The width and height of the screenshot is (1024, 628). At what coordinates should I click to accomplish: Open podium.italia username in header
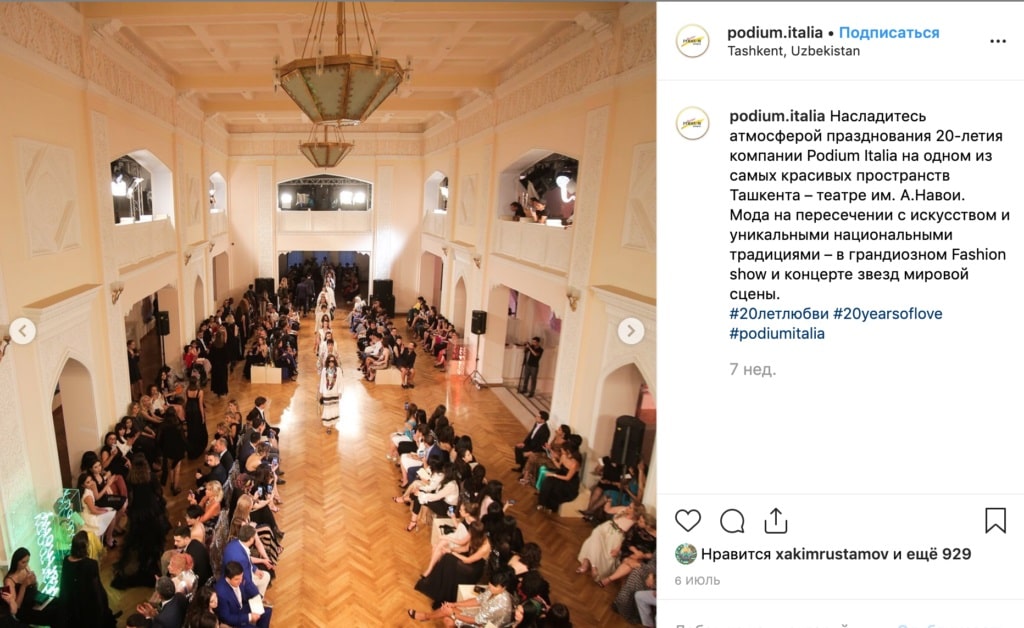click(x=775, y=33)
